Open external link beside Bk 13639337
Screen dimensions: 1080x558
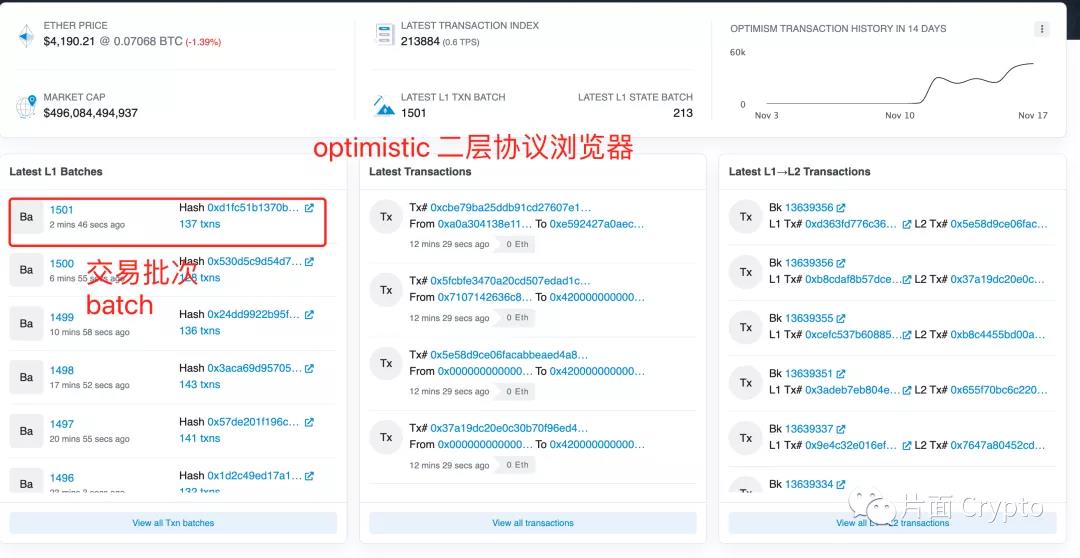coord(841,429)
